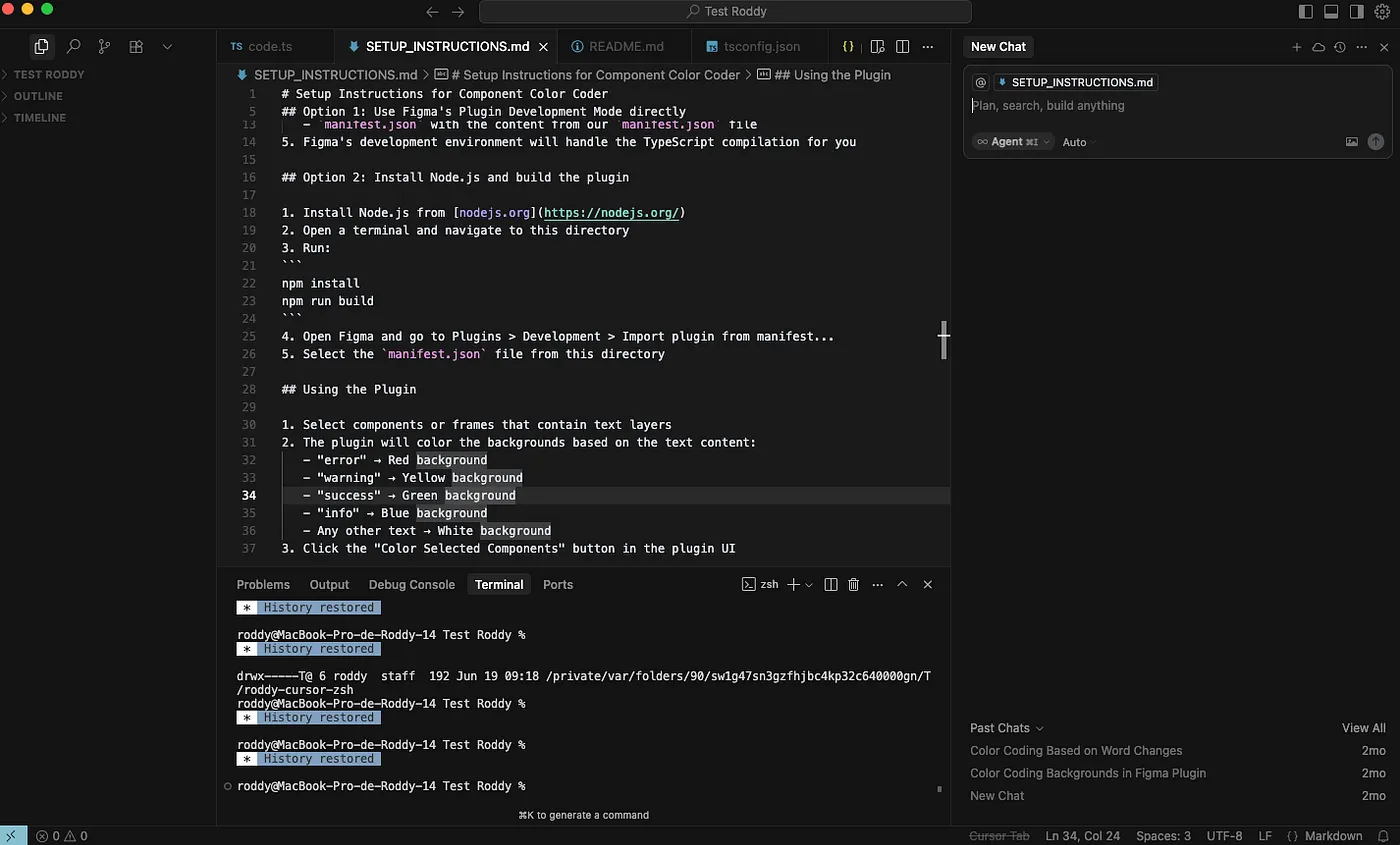Screen dimensions: 1400x845
Task: Open the Auto model selector dropdown
Action: [1078, 142]
